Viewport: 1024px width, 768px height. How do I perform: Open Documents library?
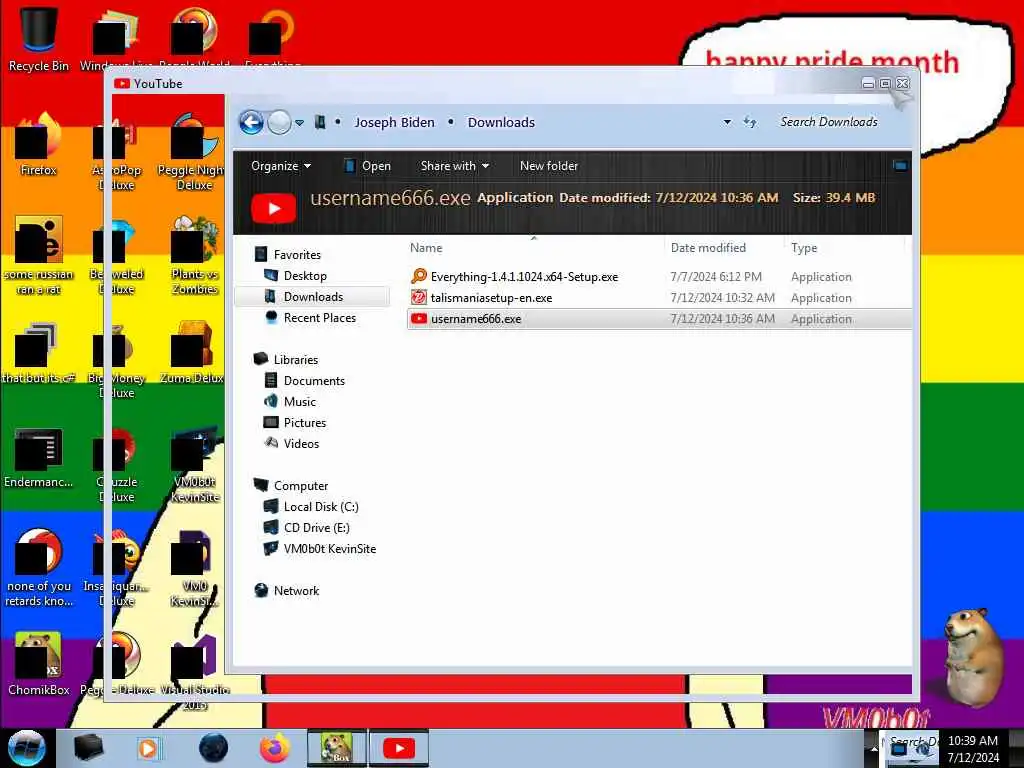click(x=313, y=381)
